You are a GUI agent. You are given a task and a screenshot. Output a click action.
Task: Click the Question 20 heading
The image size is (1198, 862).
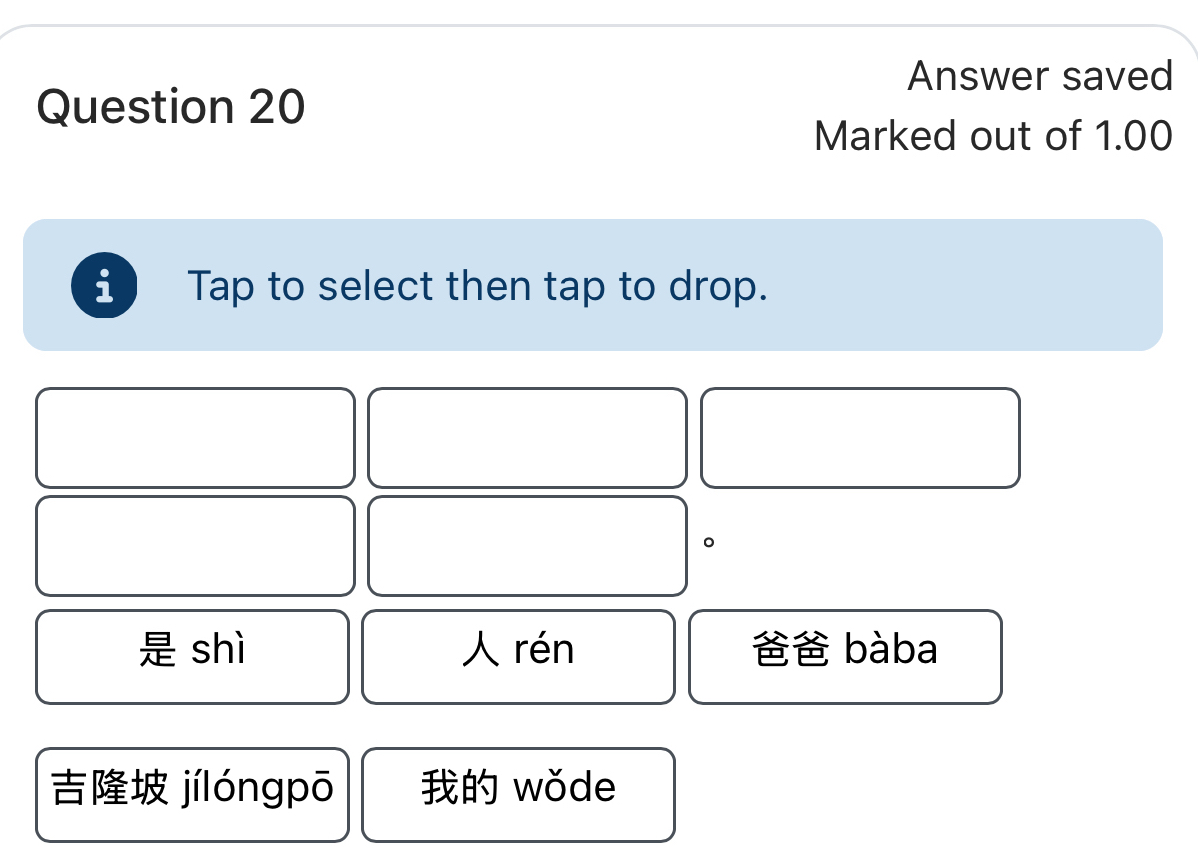[170, 106]
